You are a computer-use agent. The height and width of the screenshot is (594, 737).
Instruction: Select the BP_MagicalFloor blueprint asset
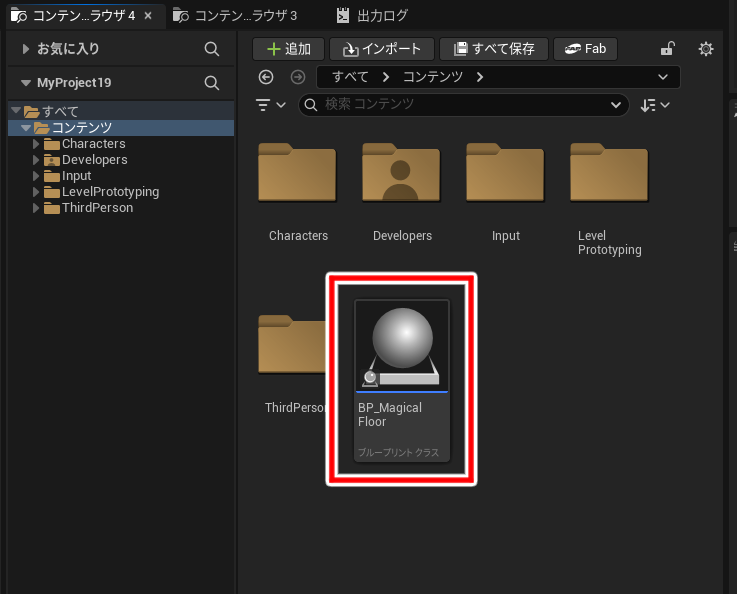402,380
